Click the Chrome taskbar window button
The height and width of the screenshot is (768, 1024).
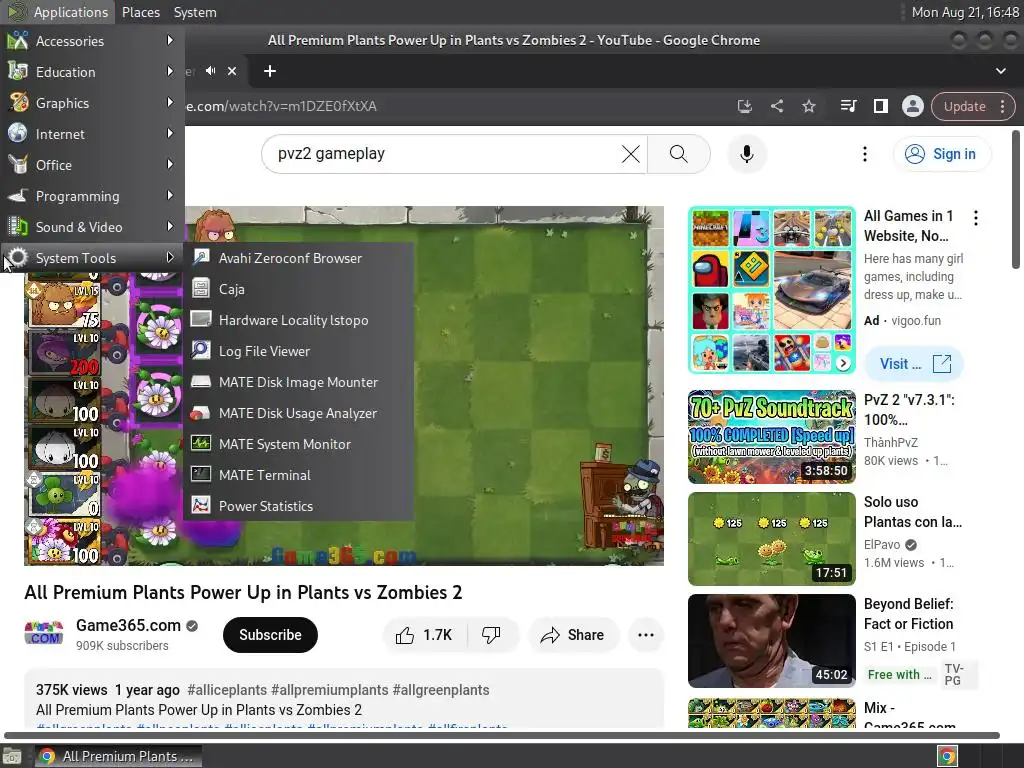pos(118,756)
